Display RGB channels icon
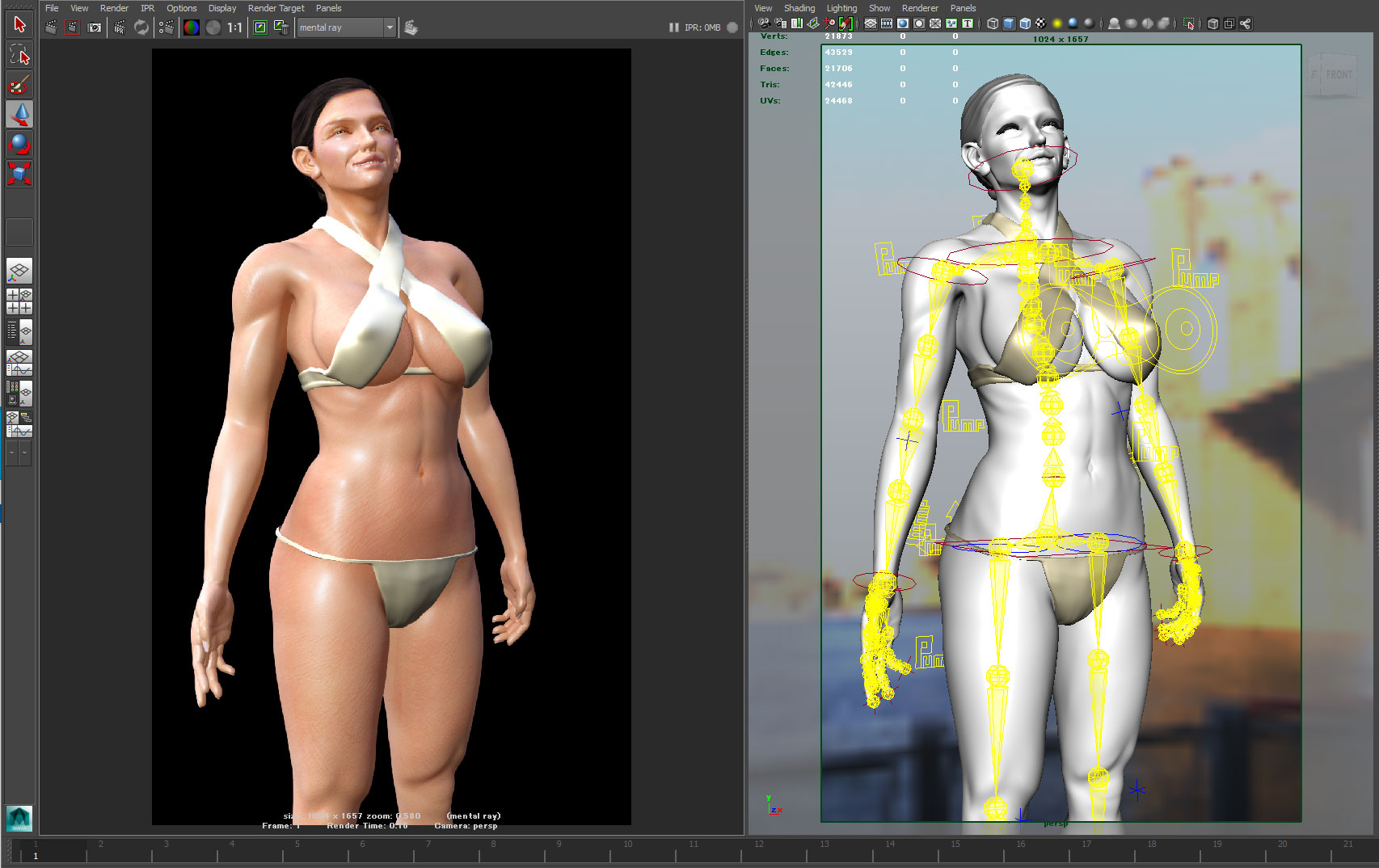The height and width of the screenshot is (868, 1379). point(192,27)
